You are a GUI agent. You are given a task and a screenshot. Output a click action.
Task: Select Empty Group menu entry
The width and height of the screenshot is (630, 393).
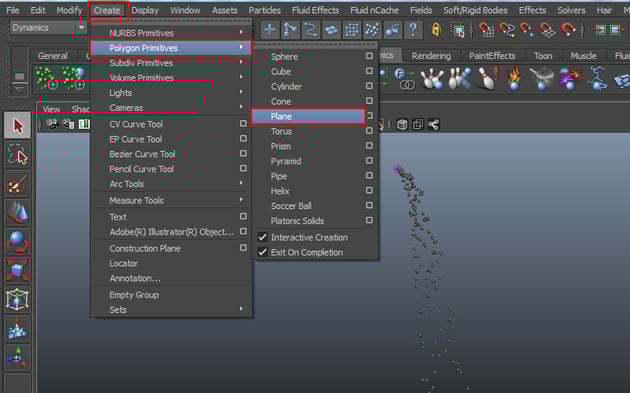[134, 295]
